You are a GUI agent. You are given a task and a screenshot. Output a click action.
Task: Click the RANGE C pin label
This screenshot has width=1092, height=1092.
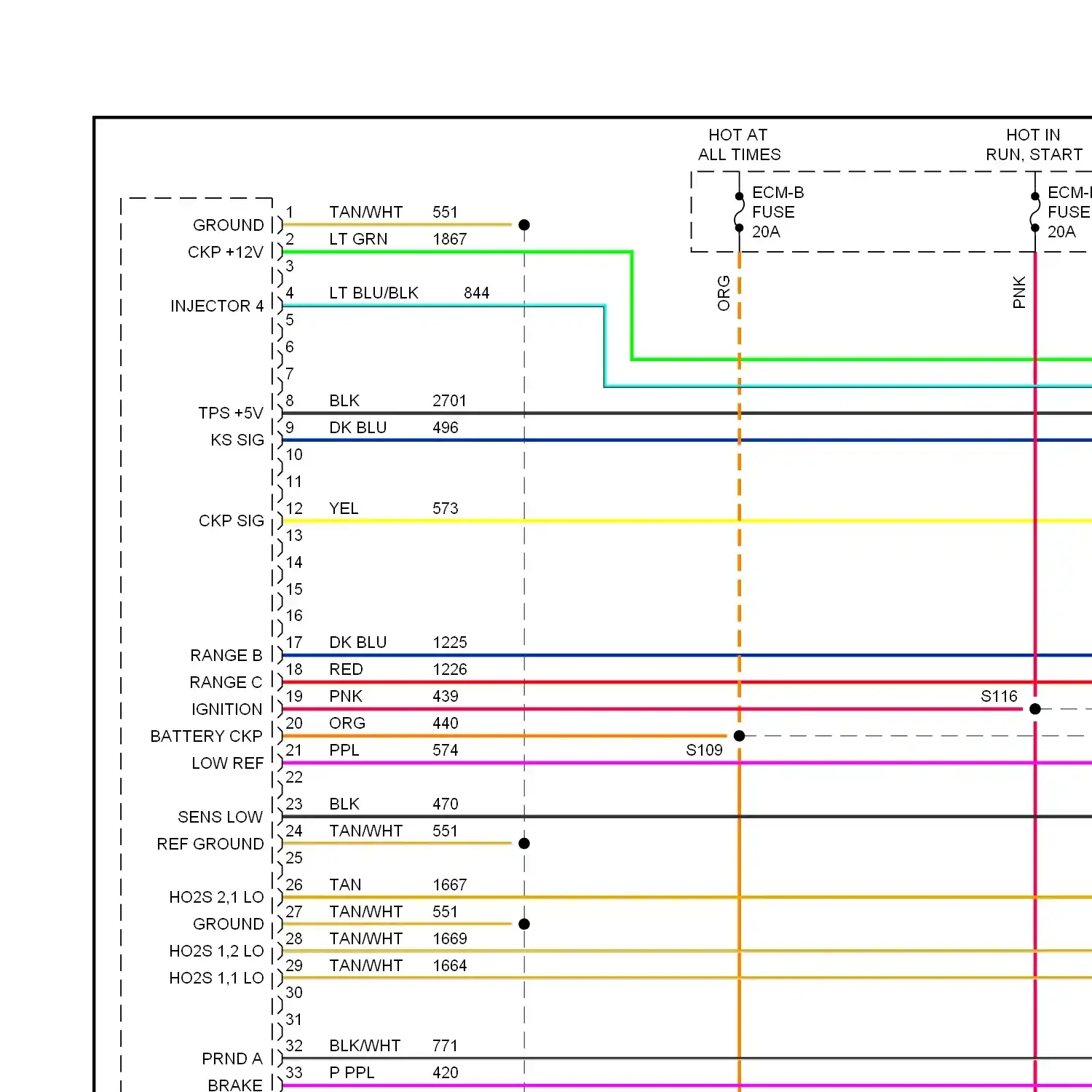pyautogui.click(x=226, y=682)
